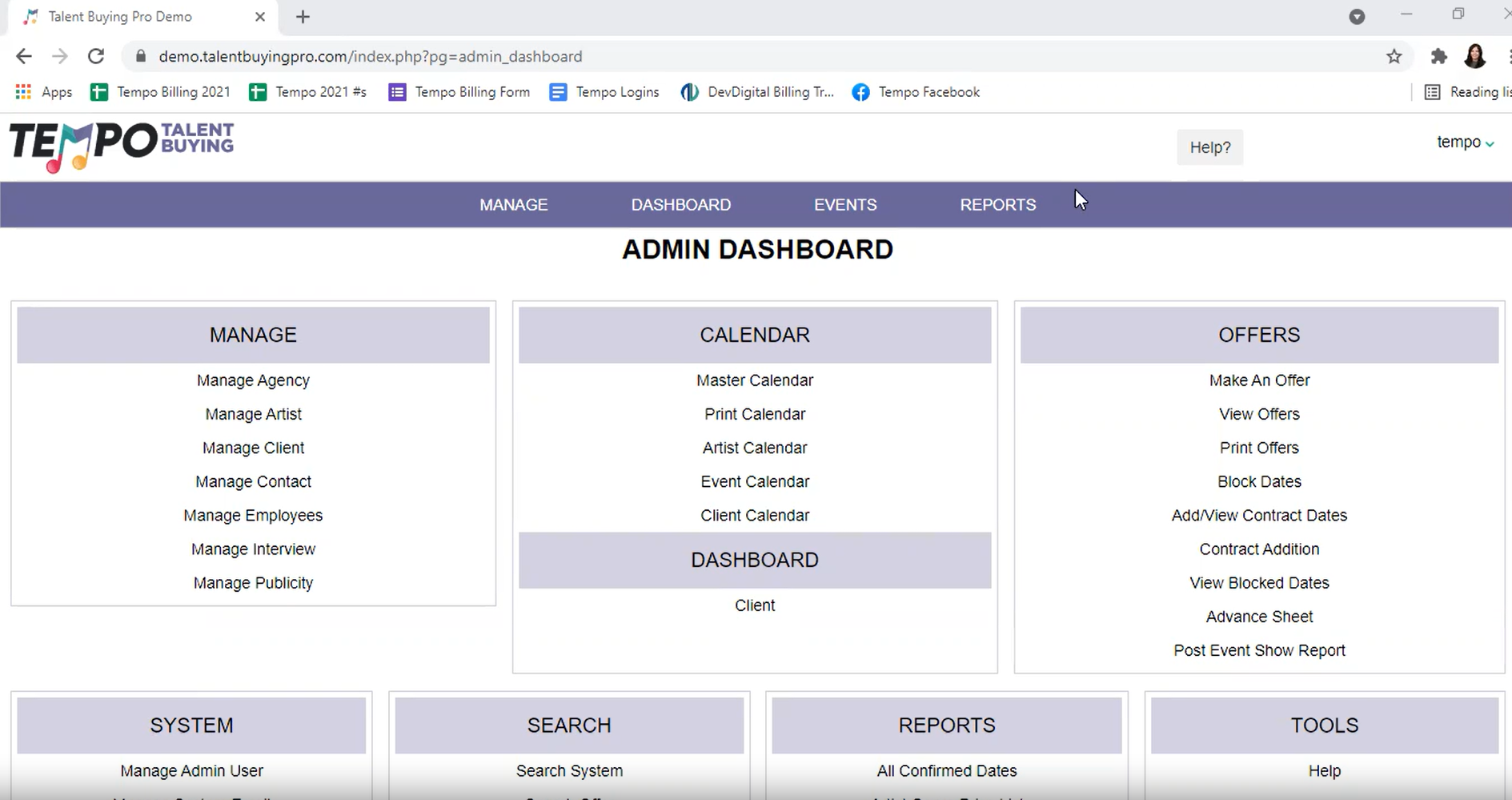The image size is (1512, 800).
Task: Open the Apps grid bookmark icon
Action: 23,92
